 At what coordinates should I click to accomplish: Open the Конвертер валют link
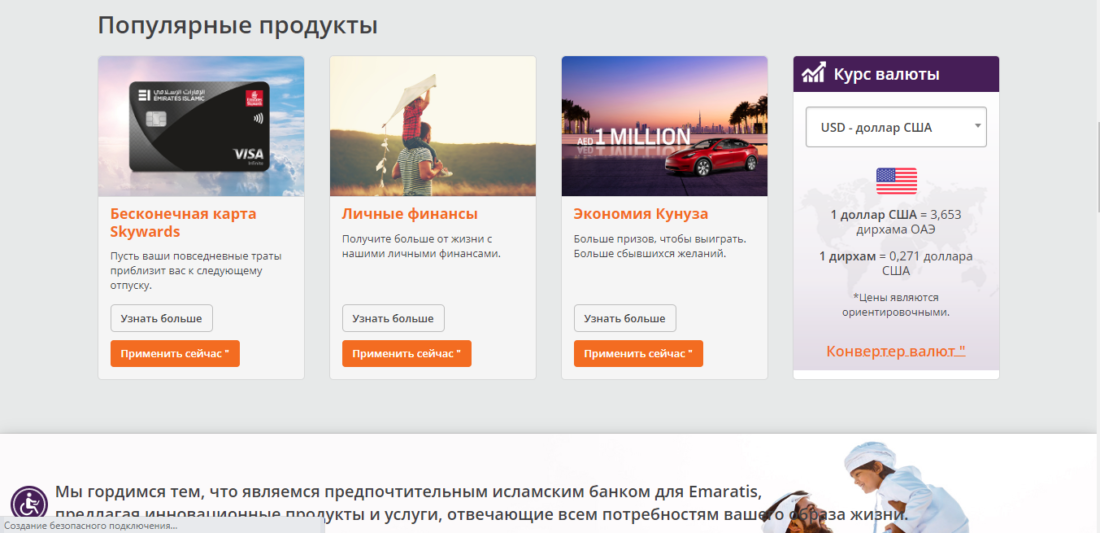click(895, 351)
